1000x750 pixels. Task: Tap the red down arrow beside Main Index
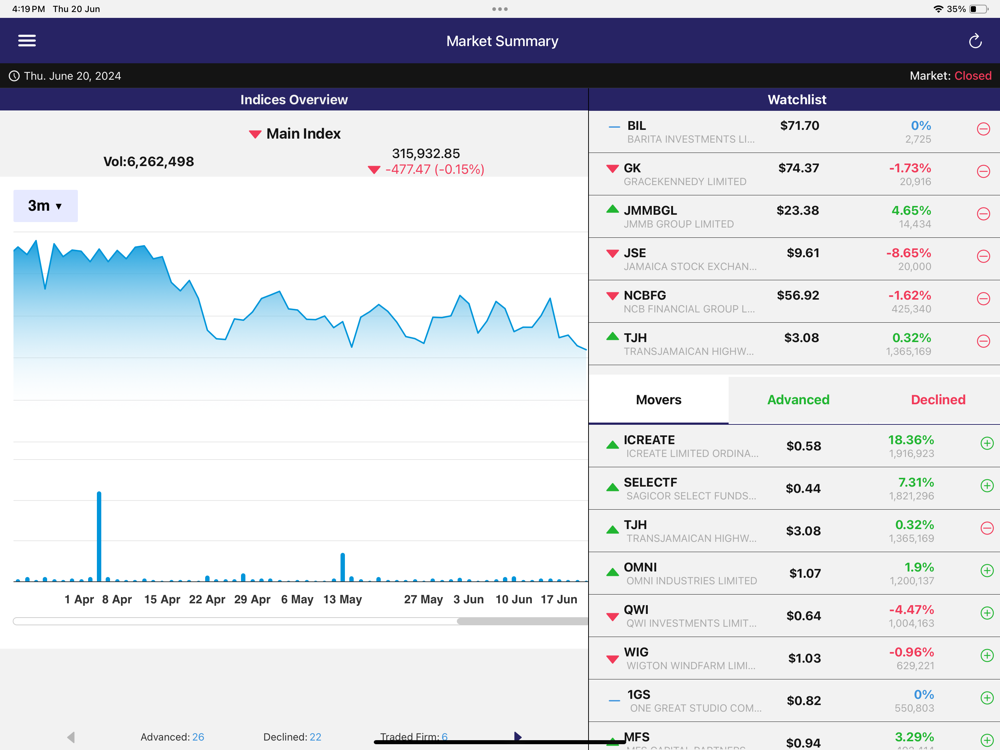[255, 134]
